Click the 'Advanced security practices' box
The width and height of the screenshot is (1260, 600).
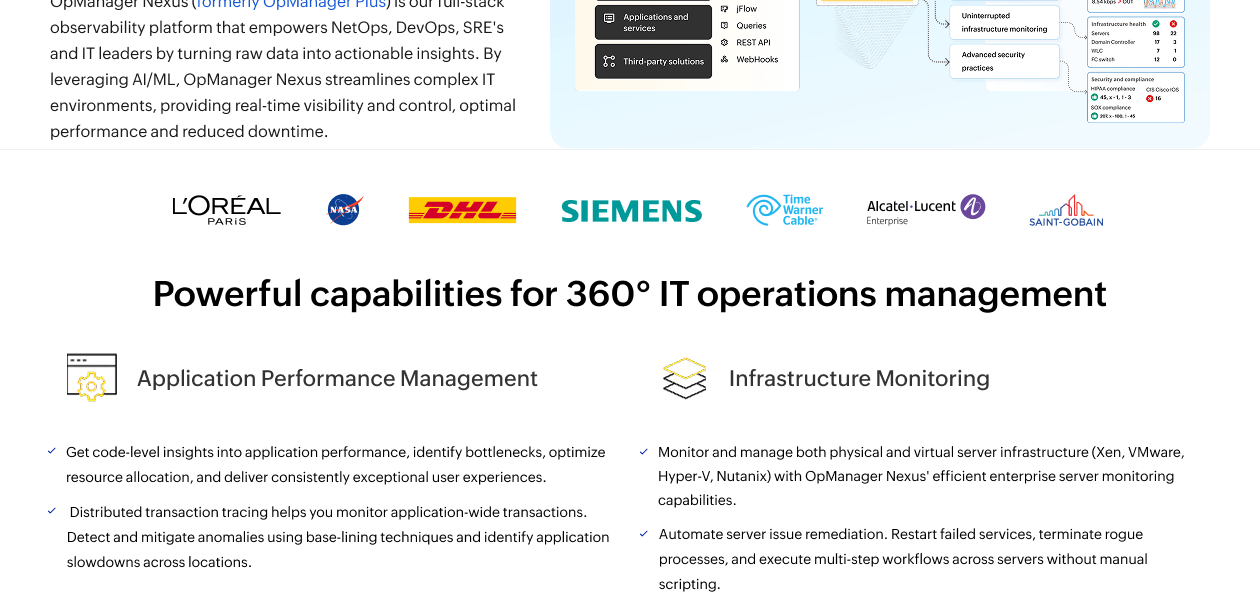[x=1004, y=61]
